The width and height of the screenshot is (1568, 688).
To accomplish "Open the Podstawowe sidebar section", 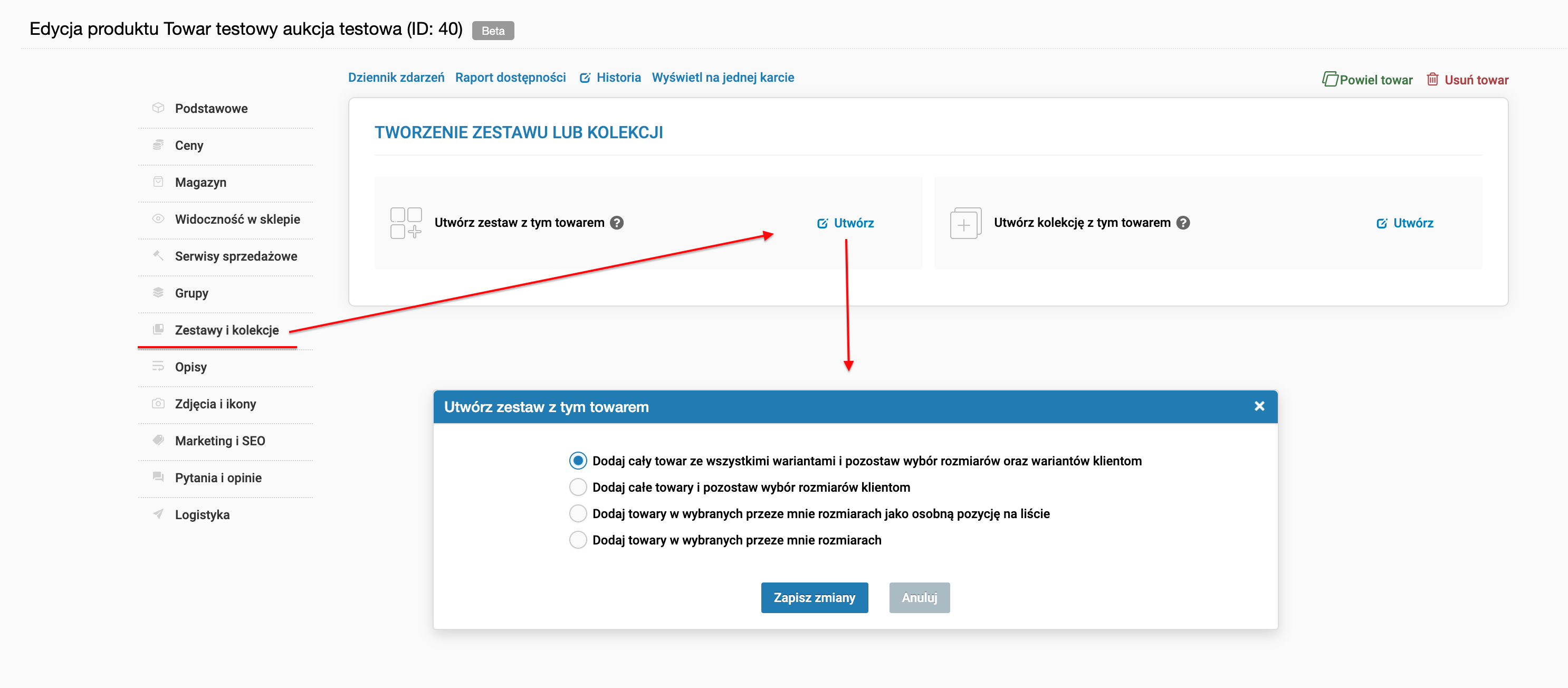I will coord(211,108).
